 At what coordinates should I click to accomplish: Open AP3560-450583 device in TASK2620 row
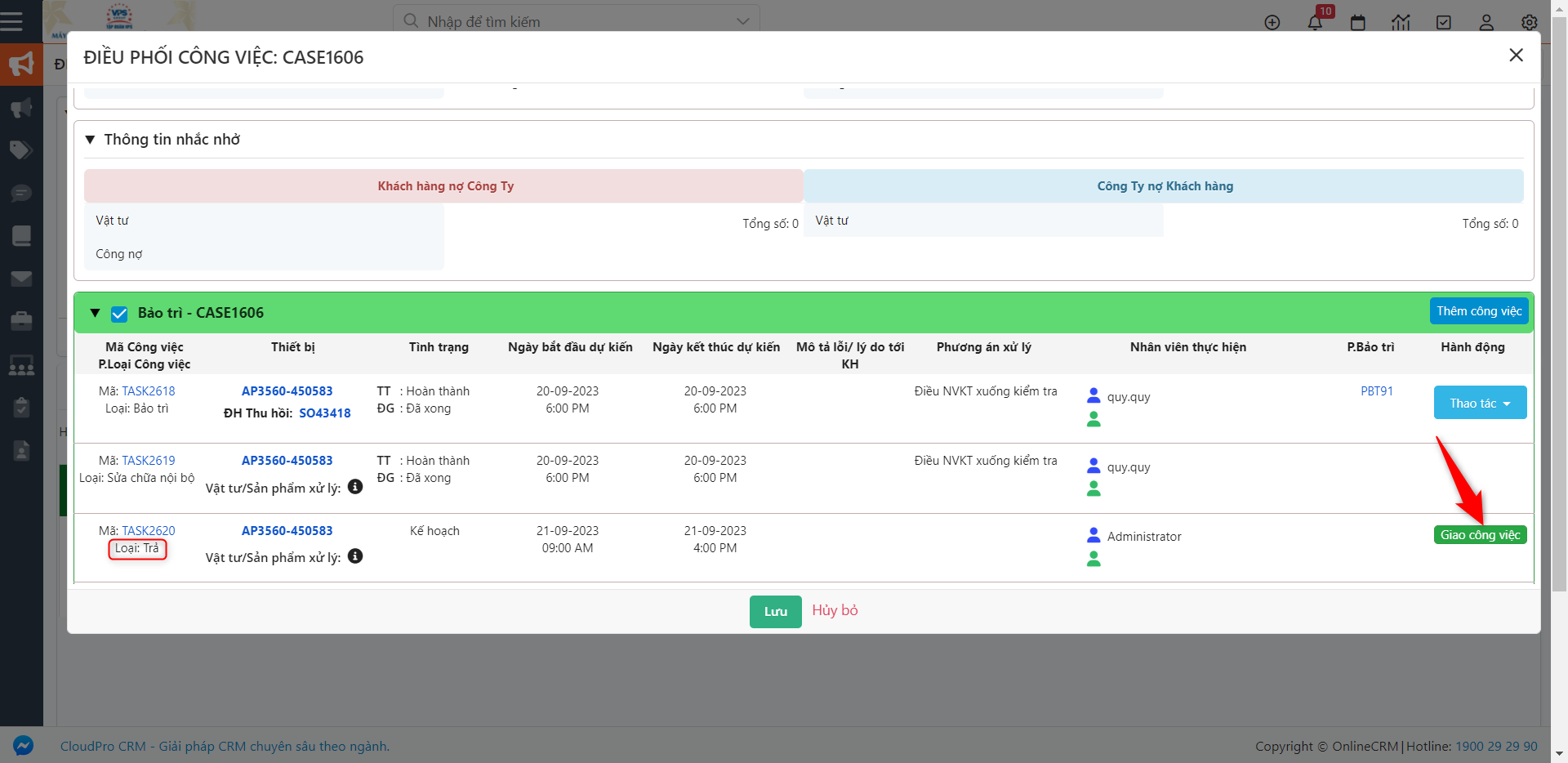[287, 531]
